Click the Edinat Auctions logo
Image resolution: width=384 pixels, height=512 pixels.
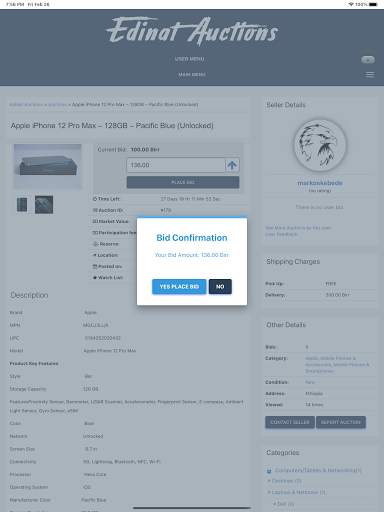pyautogui.click(x=192, y=31)
